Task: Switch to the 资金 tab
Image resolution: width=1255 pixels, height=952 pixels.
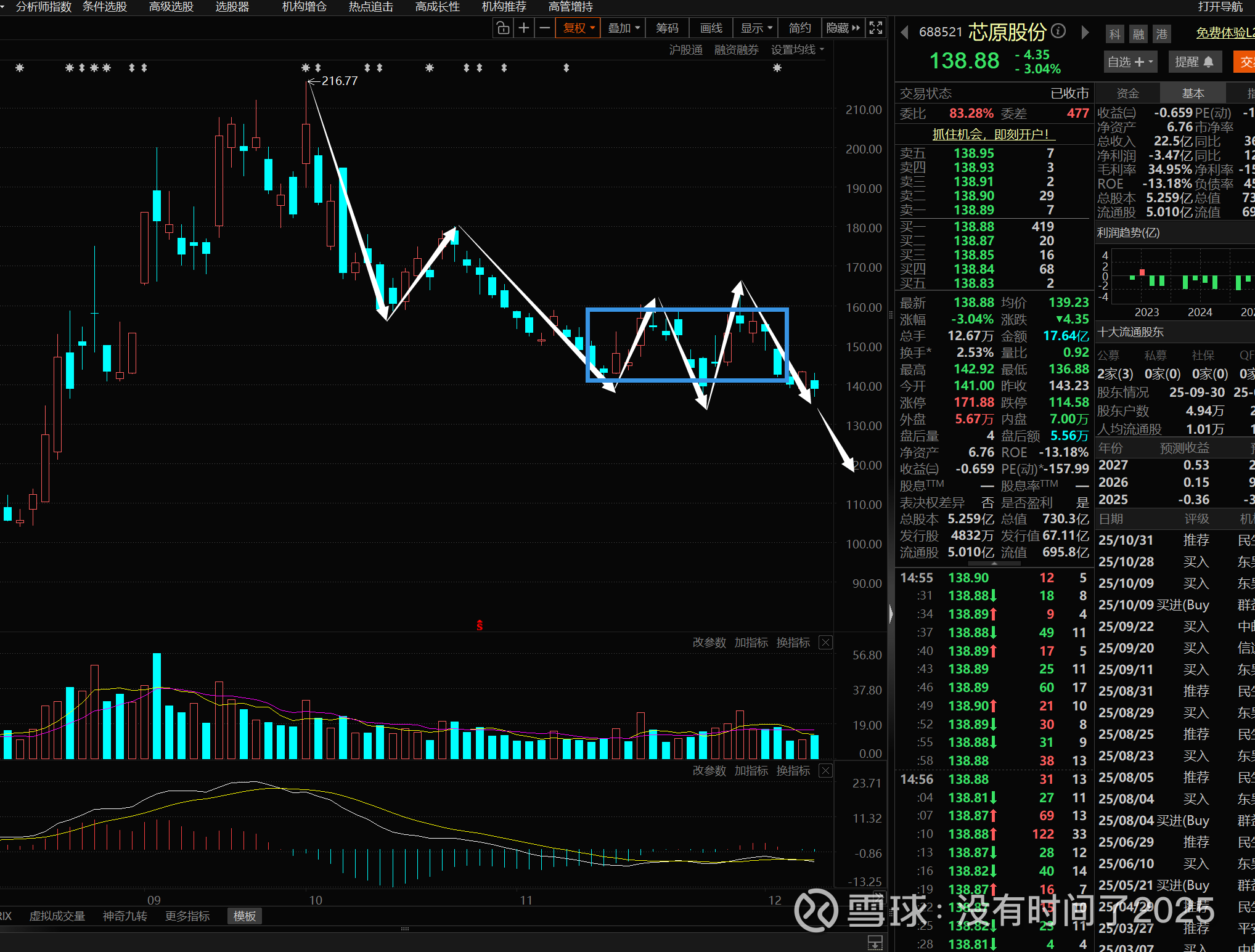Action: click(1127, 93)
